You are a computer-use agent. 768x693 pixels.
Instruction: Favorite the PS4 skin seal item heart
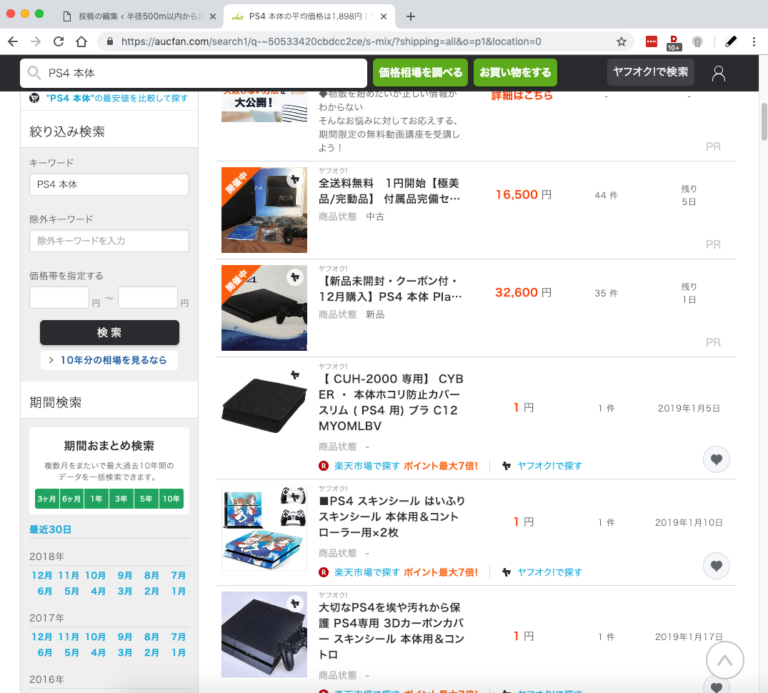[715, 566]
